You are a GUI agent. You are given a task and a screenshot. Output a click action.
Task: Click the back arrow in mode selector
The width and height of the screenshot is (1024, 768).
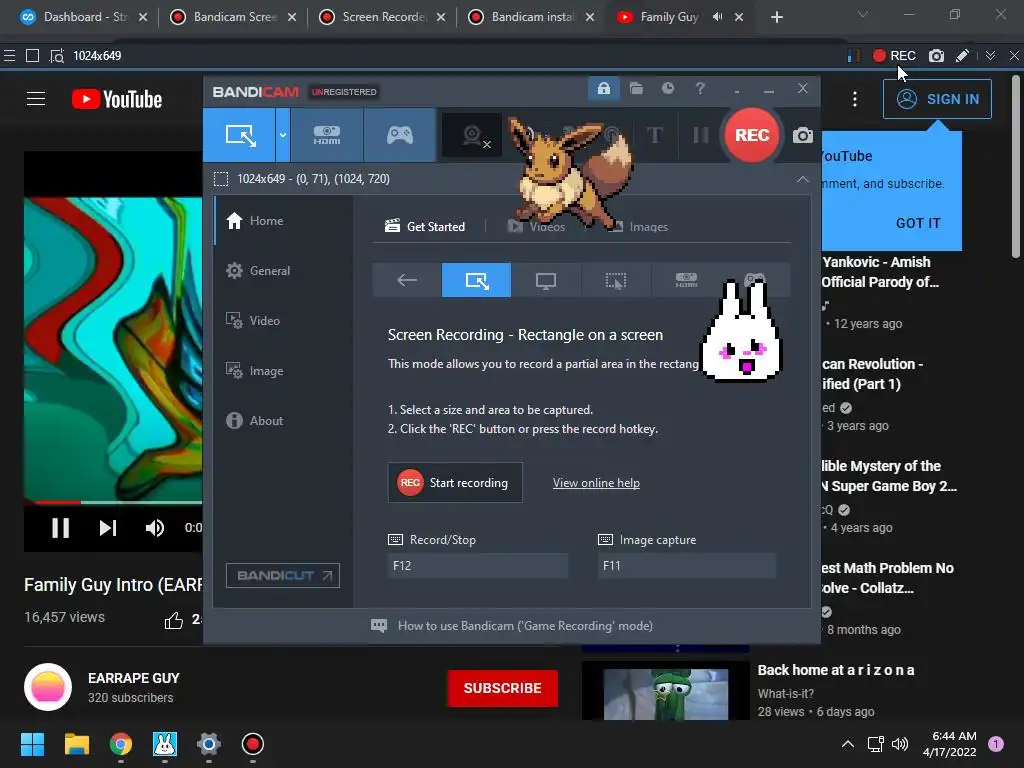407,280
